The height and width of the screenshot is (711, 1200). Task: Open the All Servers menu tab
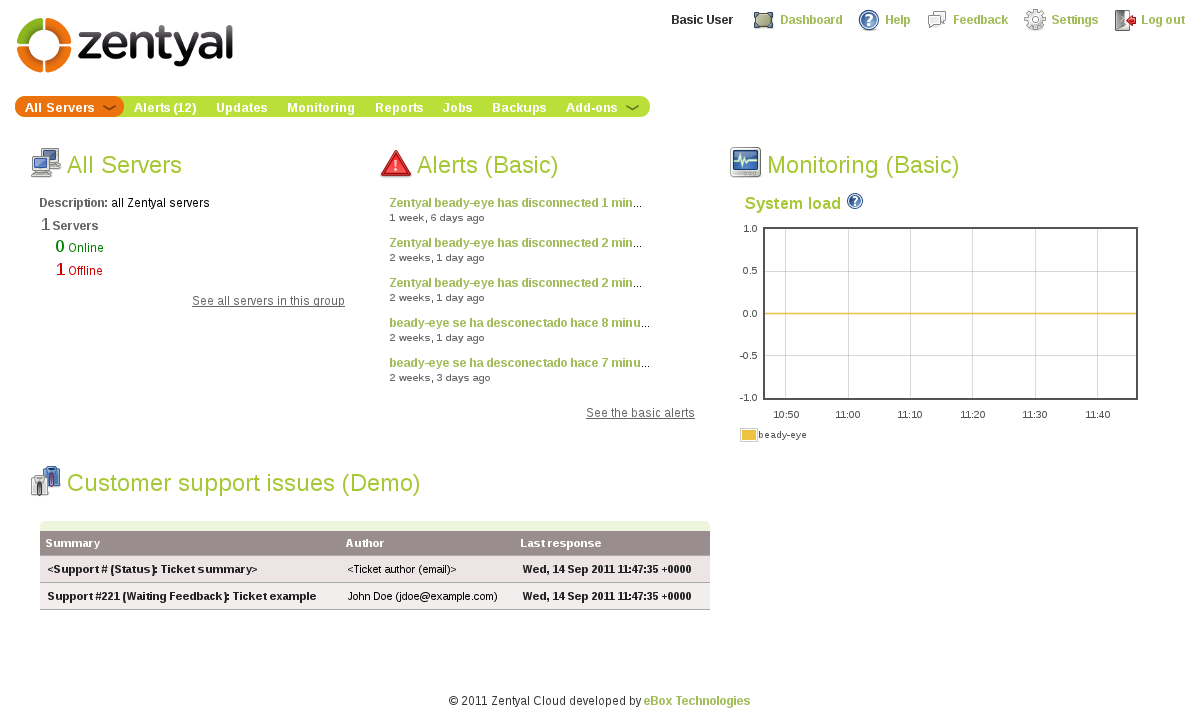tap(69, 107)
